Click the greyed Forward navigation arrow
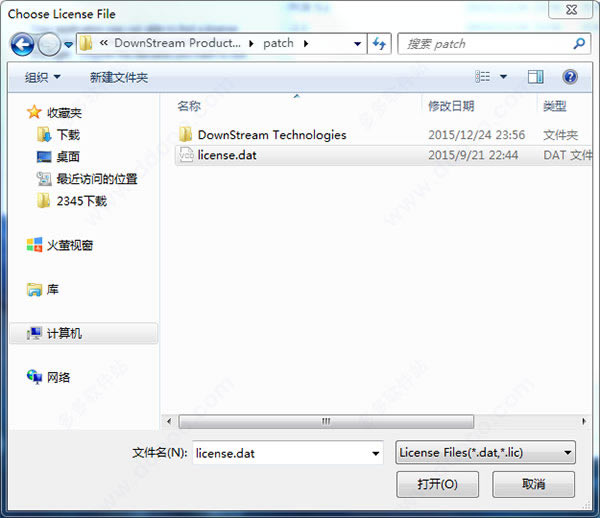 [x=49, y=44]
